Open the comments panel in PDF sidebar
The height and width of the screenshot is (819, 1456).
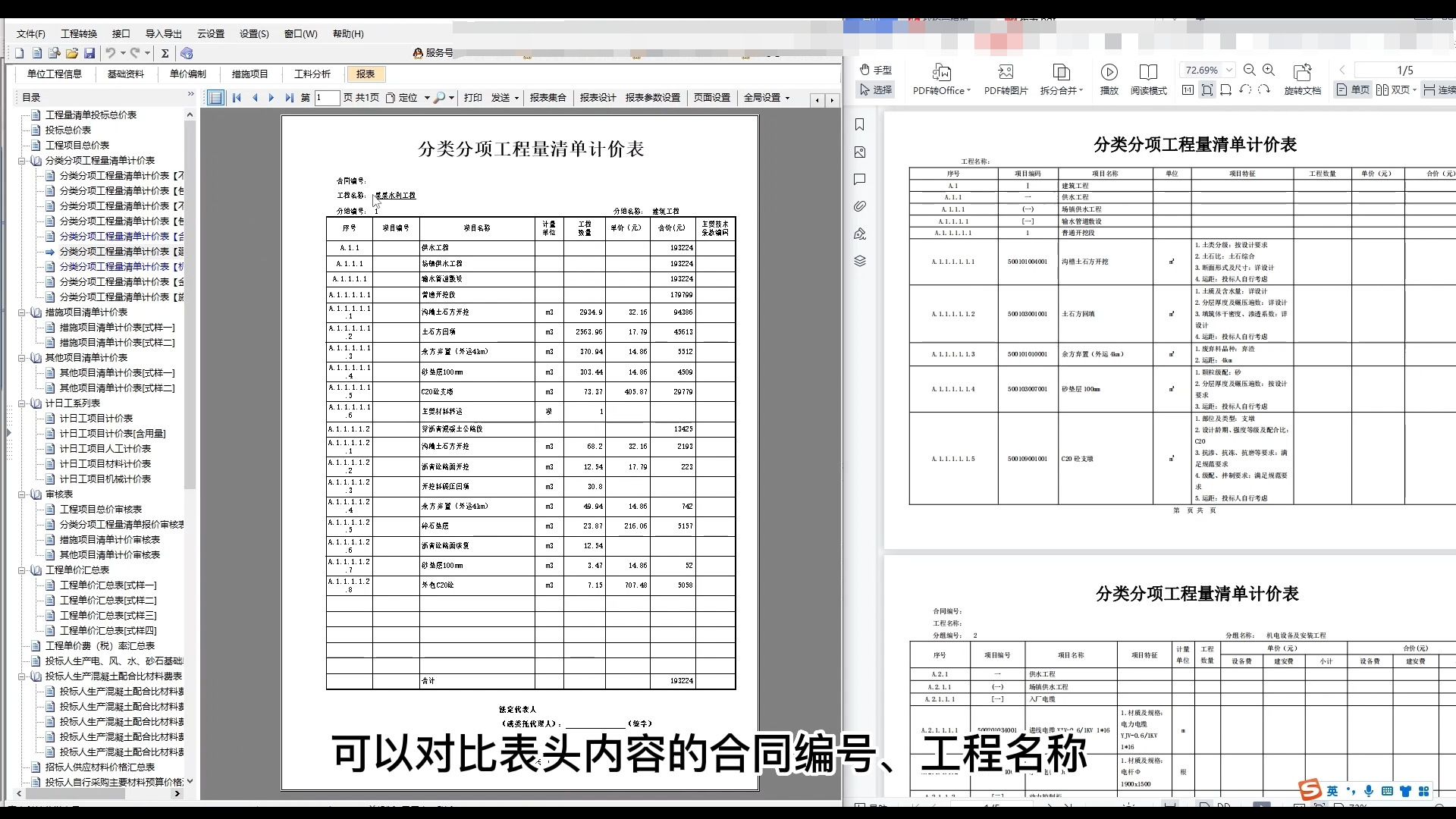coord(860,180)
